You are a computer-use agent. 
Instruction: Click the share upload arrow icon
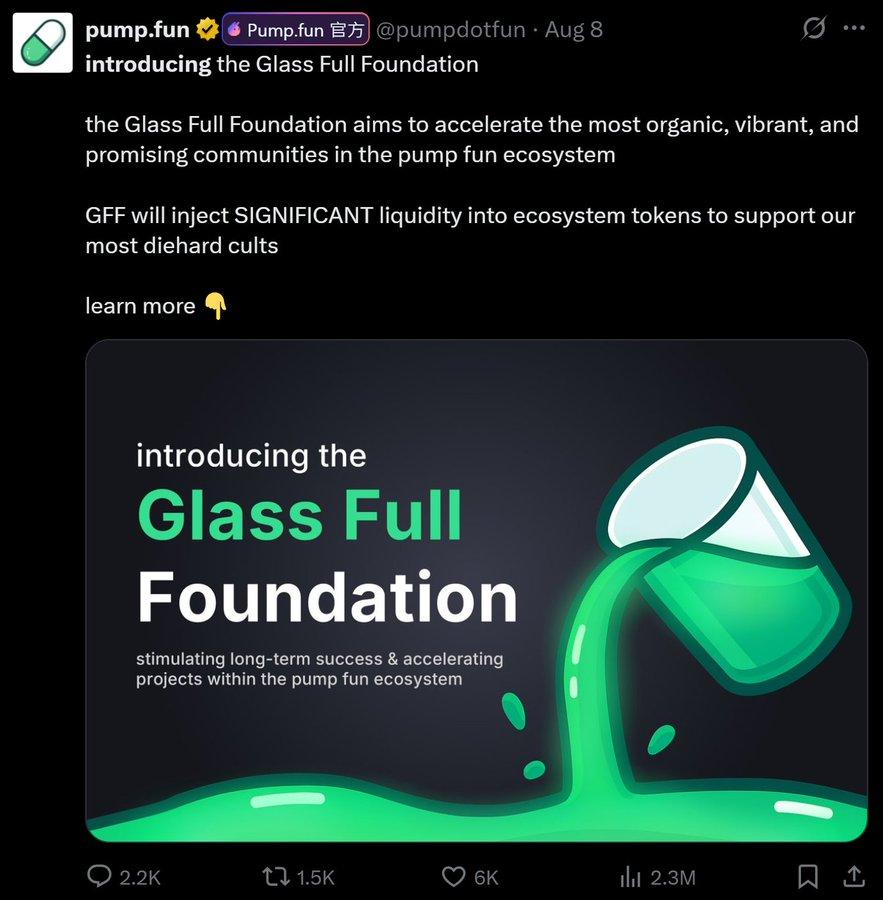point(854,876)
